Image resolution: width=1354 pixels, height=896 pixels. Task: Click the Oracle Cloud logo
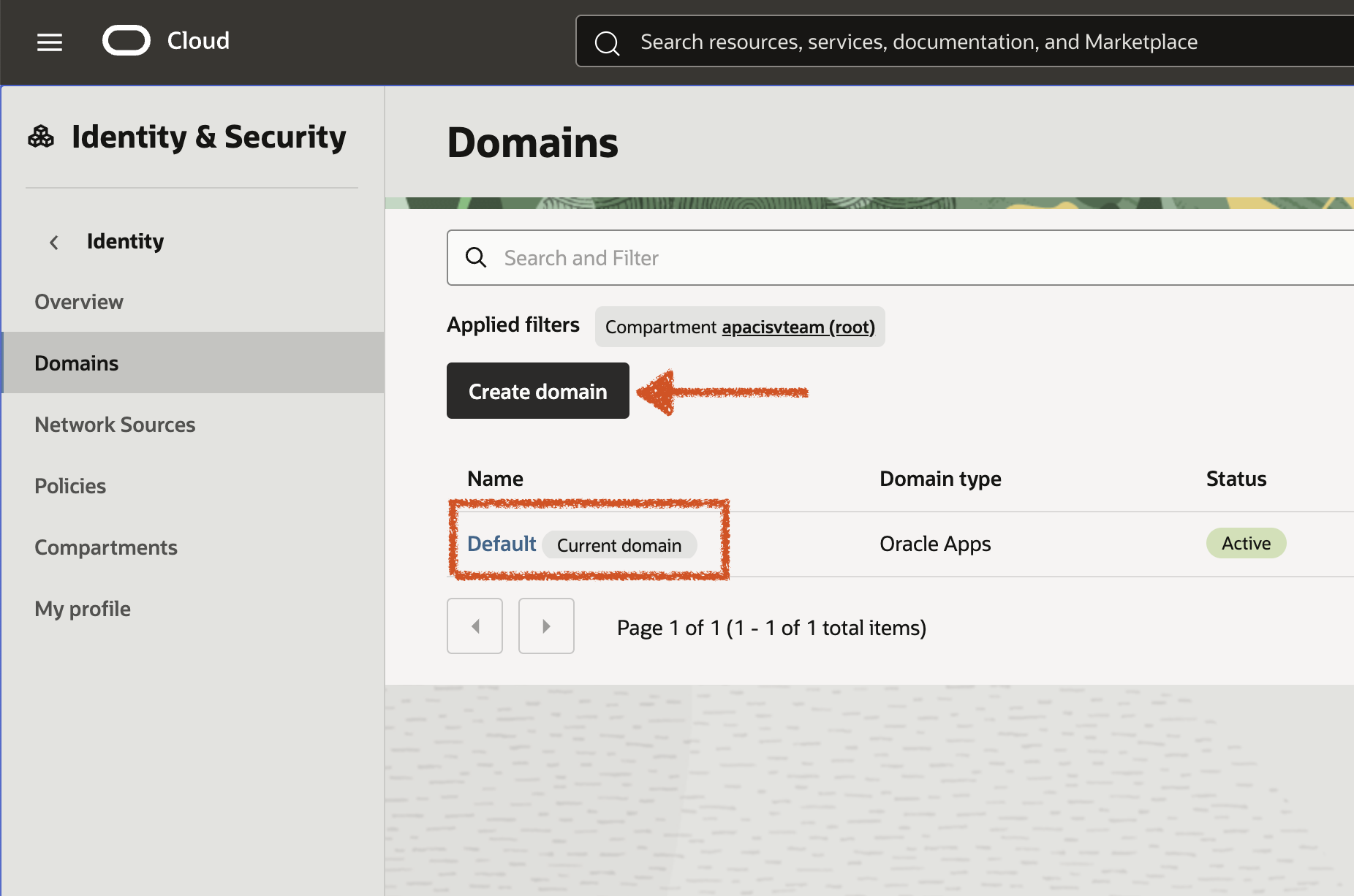[126, 40]
